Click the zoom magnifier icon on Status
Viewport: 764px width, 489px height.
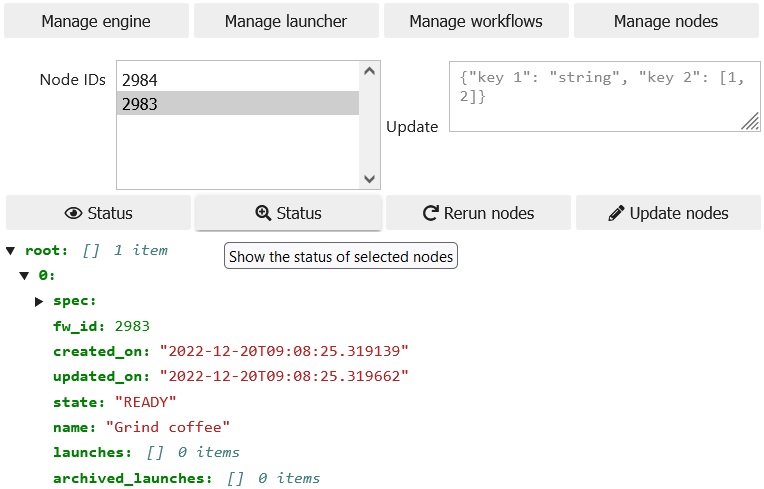[263, 213]
